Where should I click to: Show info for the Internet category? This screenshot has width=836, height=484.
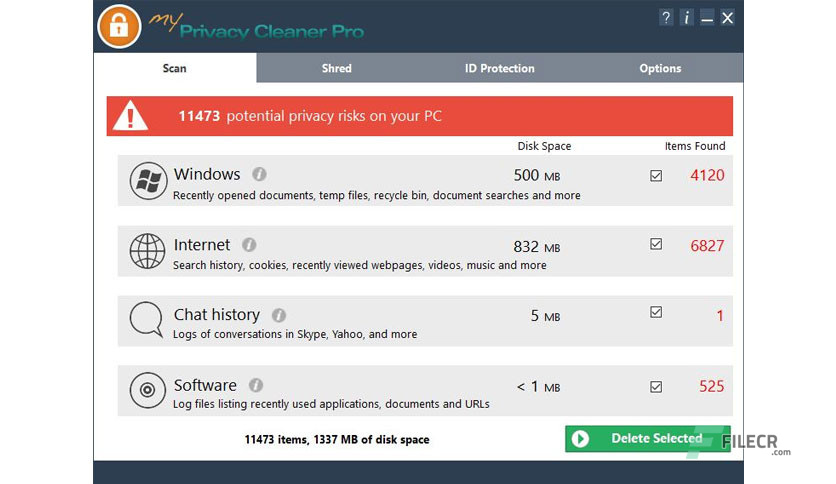click(249, 245)
